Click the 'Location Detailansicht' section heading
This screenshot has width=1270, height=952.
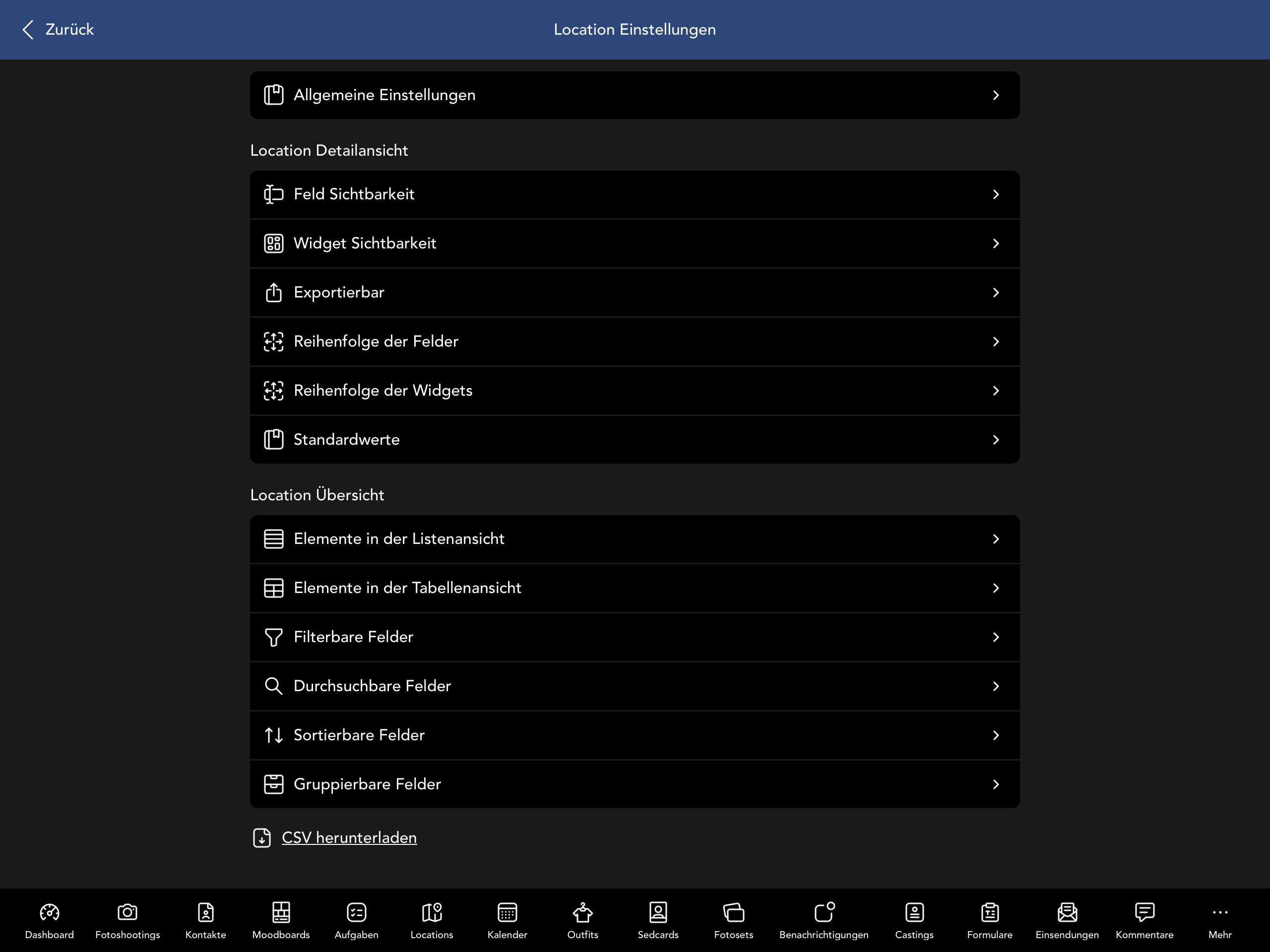329,150
